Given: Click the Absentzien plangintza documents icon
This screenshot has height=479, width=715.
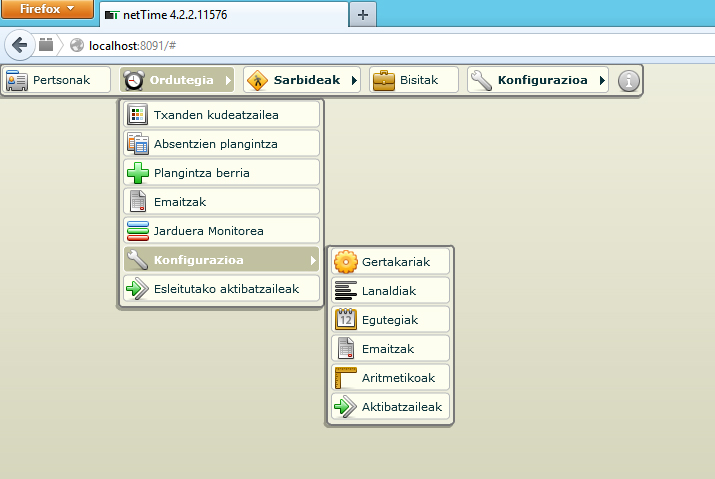Looking at the screenshot, I should coord(137,144).
